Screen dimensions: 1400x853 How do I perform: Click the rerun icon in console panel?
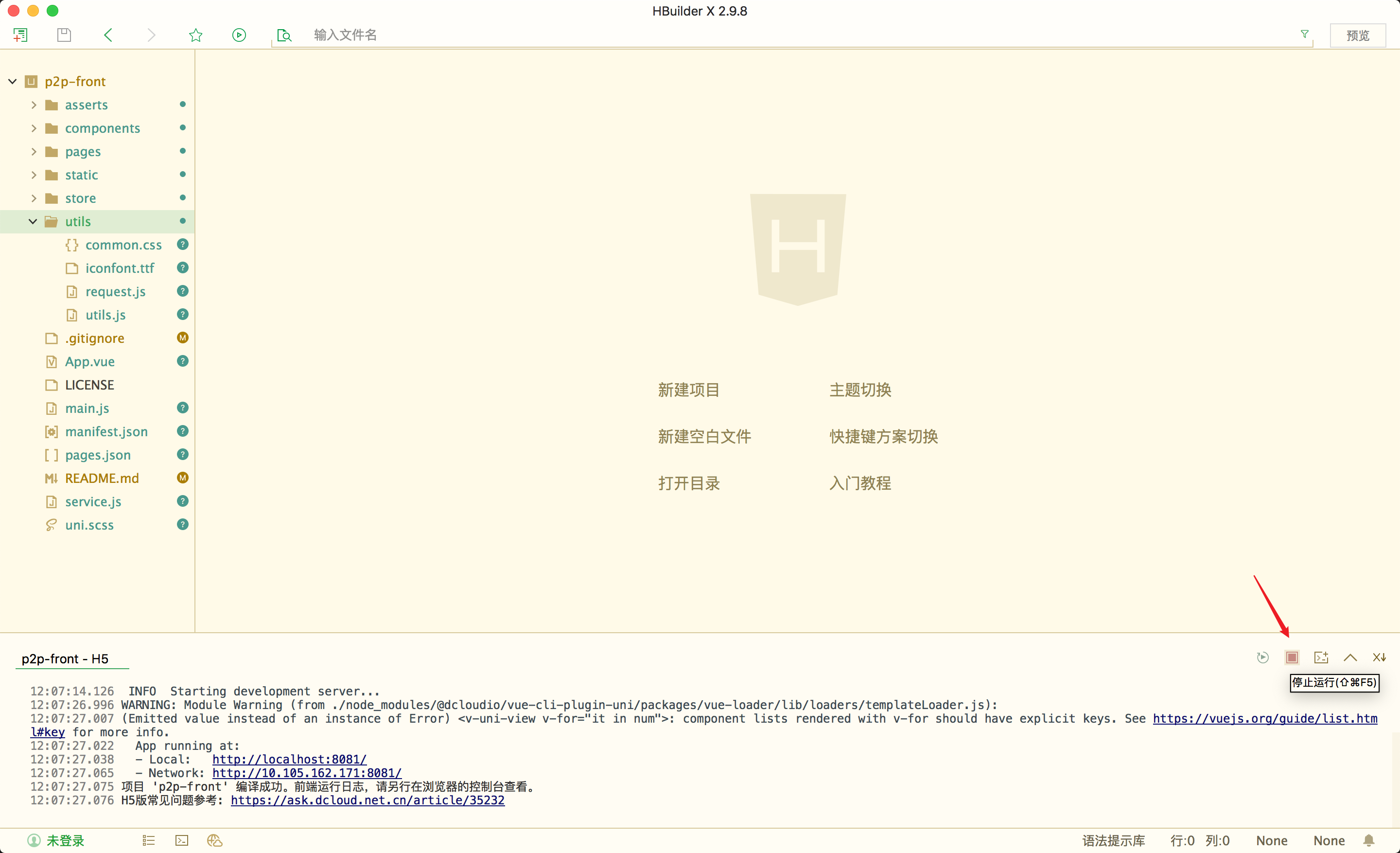[1262, 658]
